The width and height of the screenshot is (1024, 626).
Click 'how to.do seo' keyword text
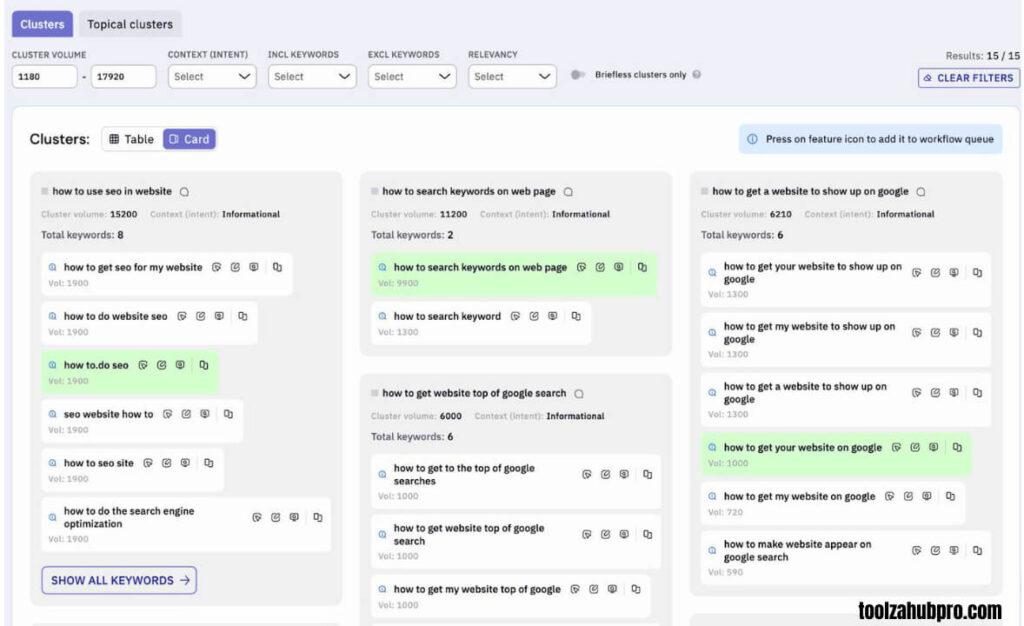click(96, 365)
